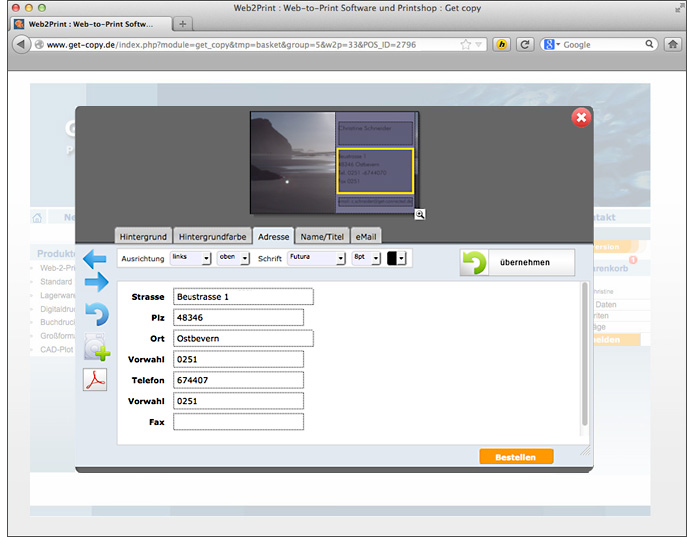Click the Vorwahl field above Fax
The height and width of the screenshot is (537, 690).
238,401
